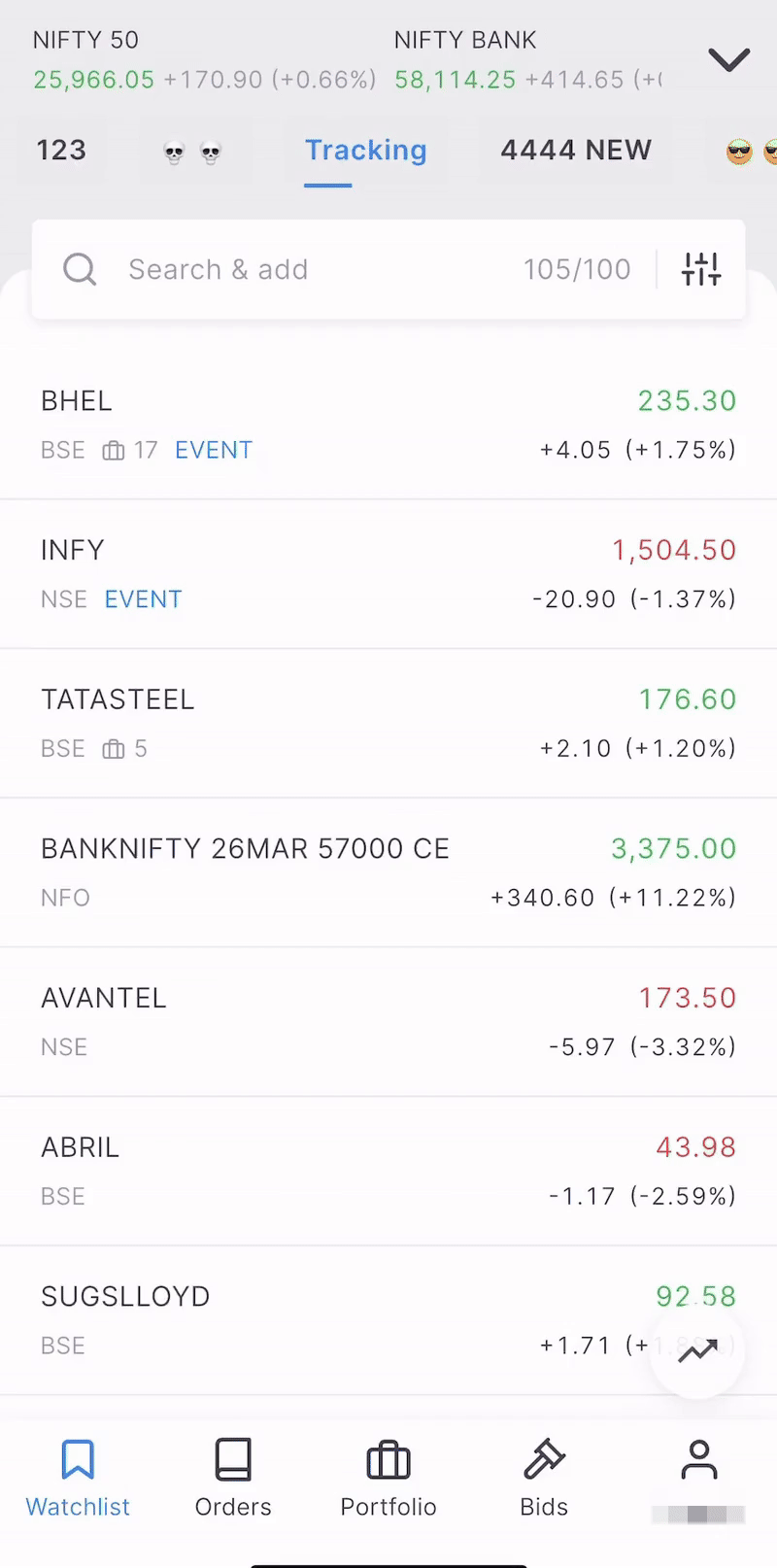
Task: Expand the indices bar chevron
Action: 728,60
